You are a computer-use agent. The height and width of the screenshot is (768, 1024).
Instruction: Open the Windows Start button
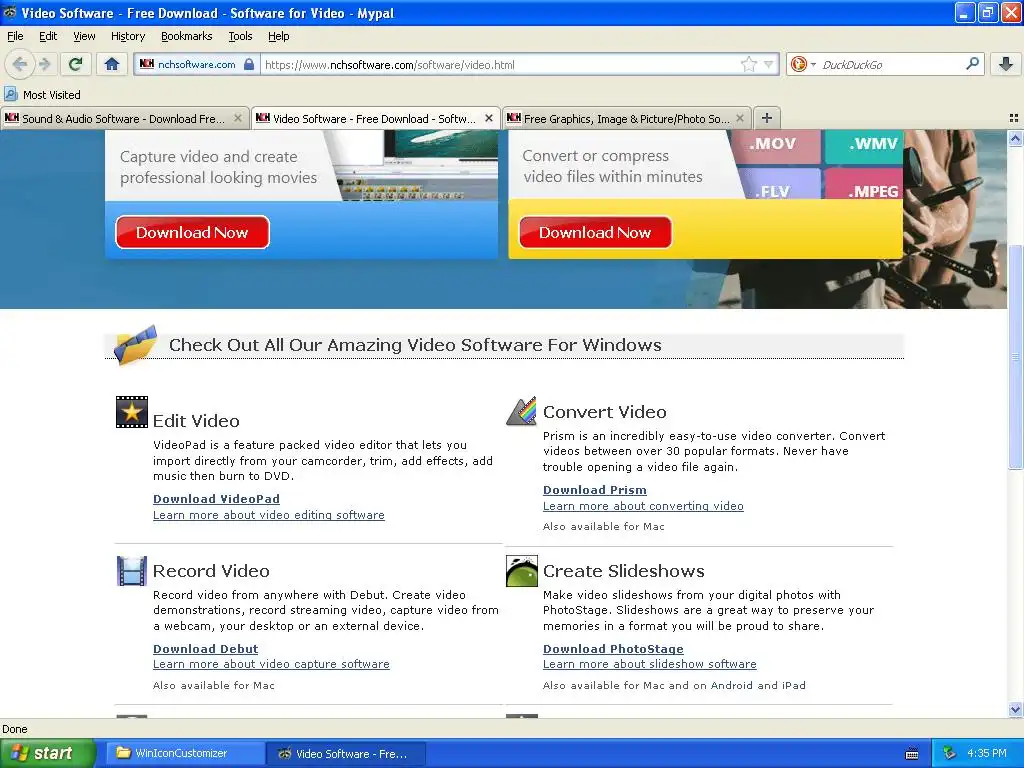click(48, 753)
